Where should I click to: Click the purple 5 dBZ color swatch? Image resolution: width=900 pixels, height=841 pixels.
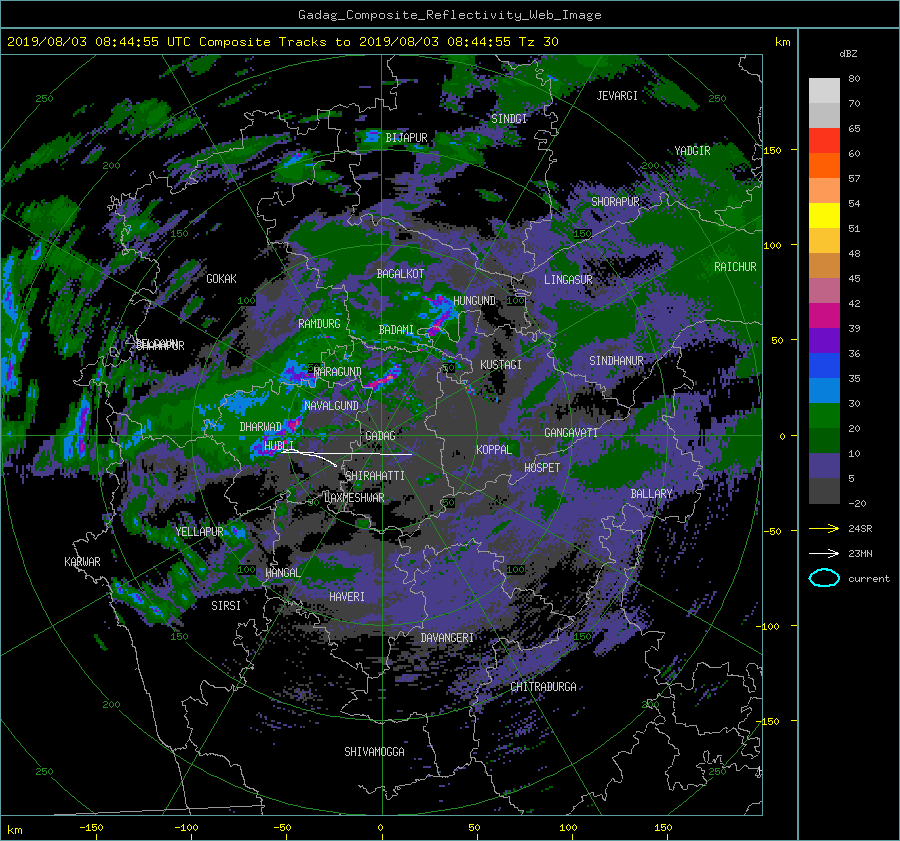point(824,466)
